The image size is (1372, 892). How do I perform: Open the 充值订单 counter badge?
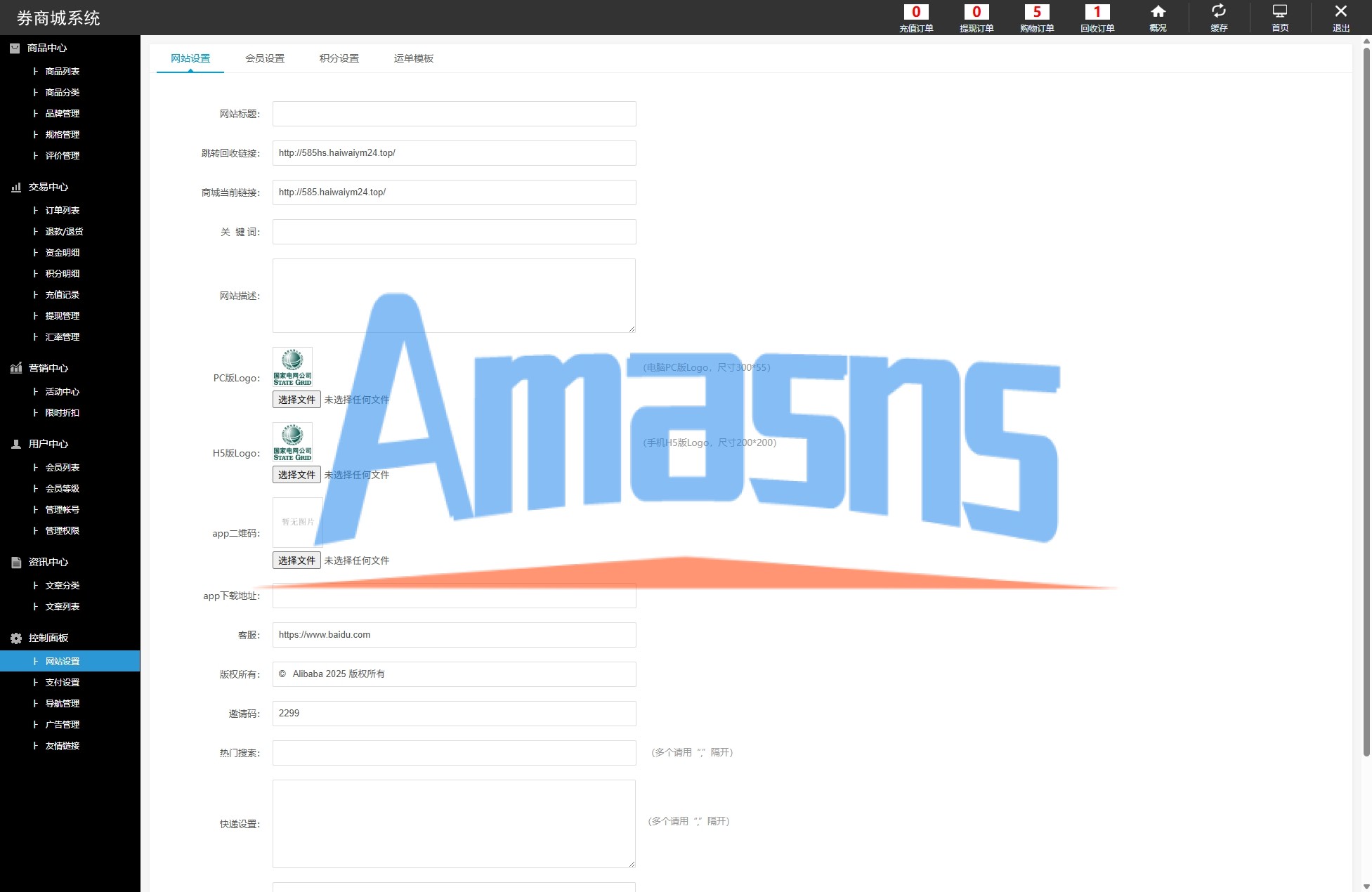pyautogui.click(x=916, y=12)
